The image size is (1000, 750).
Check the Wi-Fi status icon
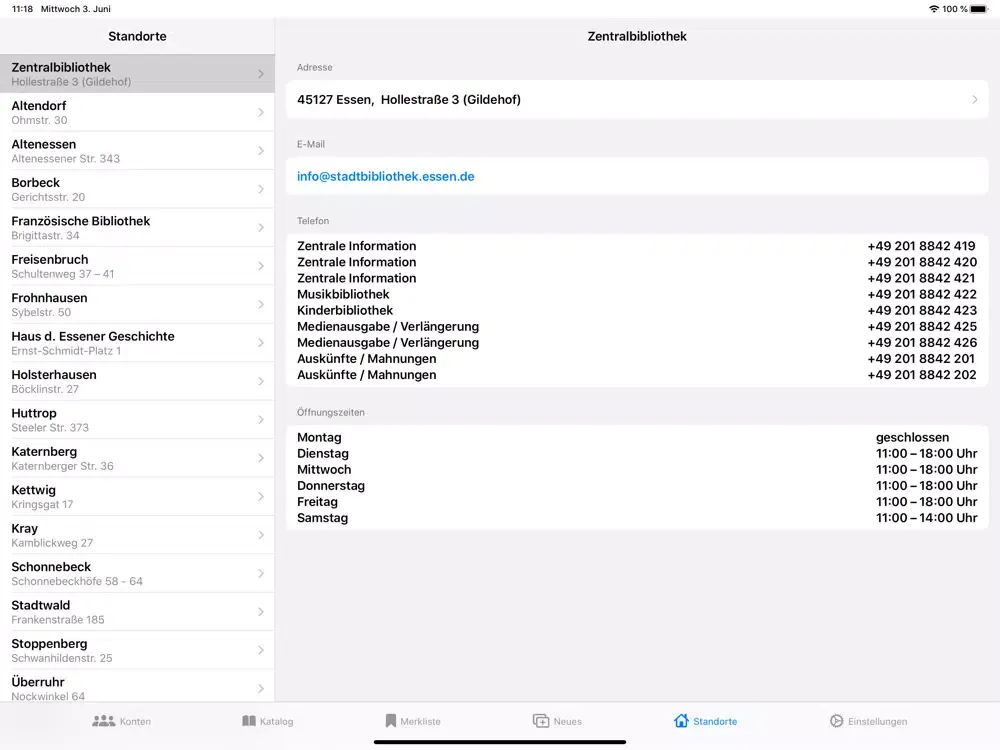tap(934, 9)
